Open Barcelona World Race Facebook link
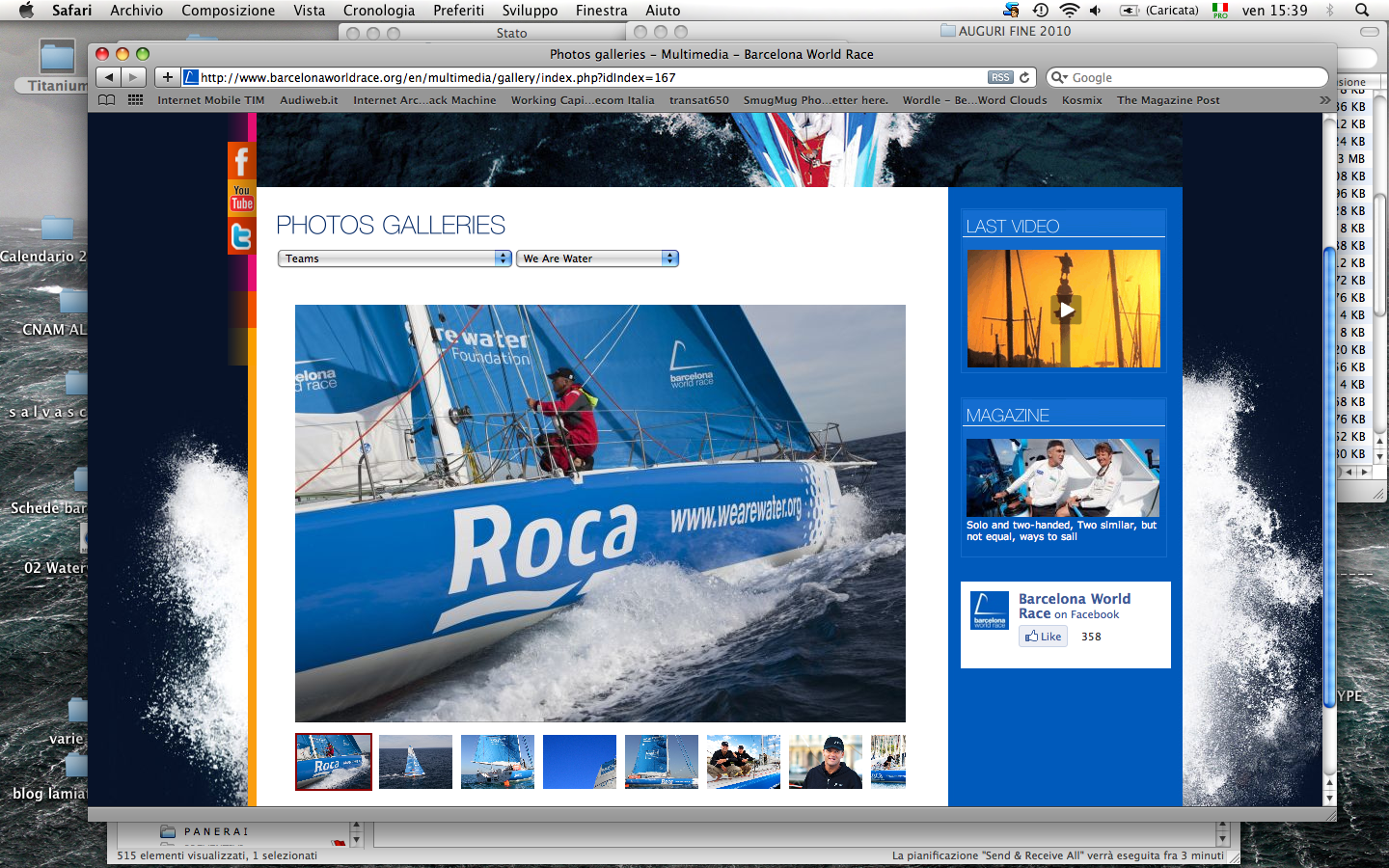The width and height of the screenshot is (1389, 868). (1075, 606)
